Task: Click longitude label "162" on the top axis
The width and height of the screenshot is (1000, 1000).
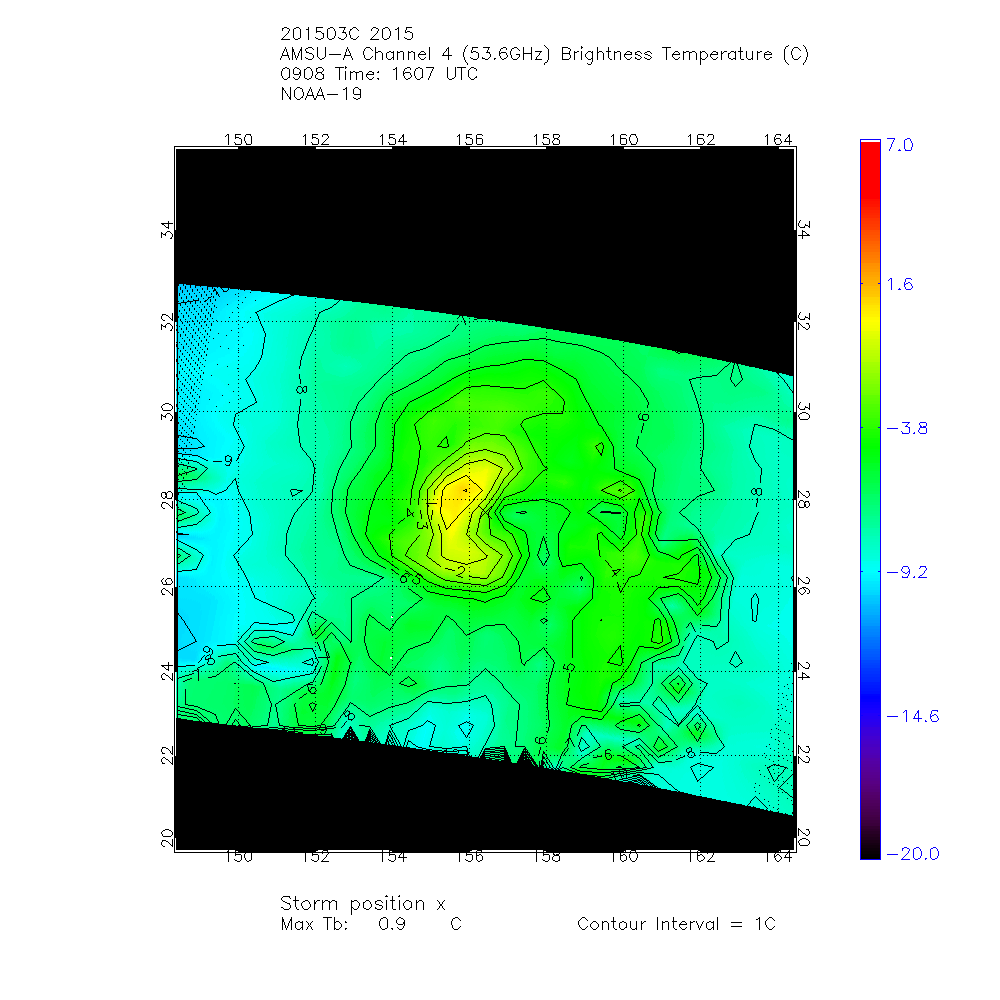Action: pyautogui.click(x=701, y=140)
